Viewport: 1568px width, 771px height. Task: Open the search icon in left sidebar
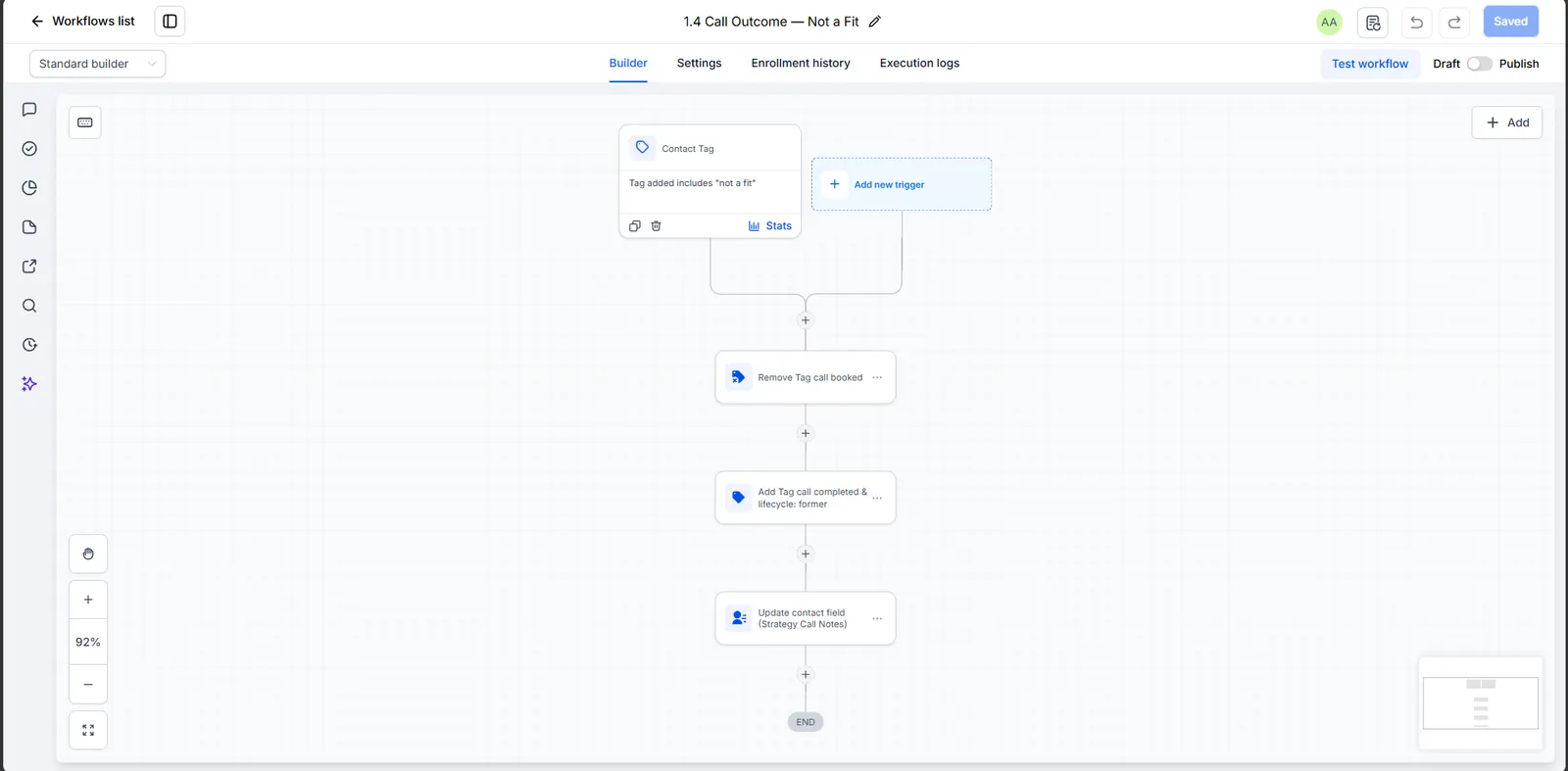point(29,306)
